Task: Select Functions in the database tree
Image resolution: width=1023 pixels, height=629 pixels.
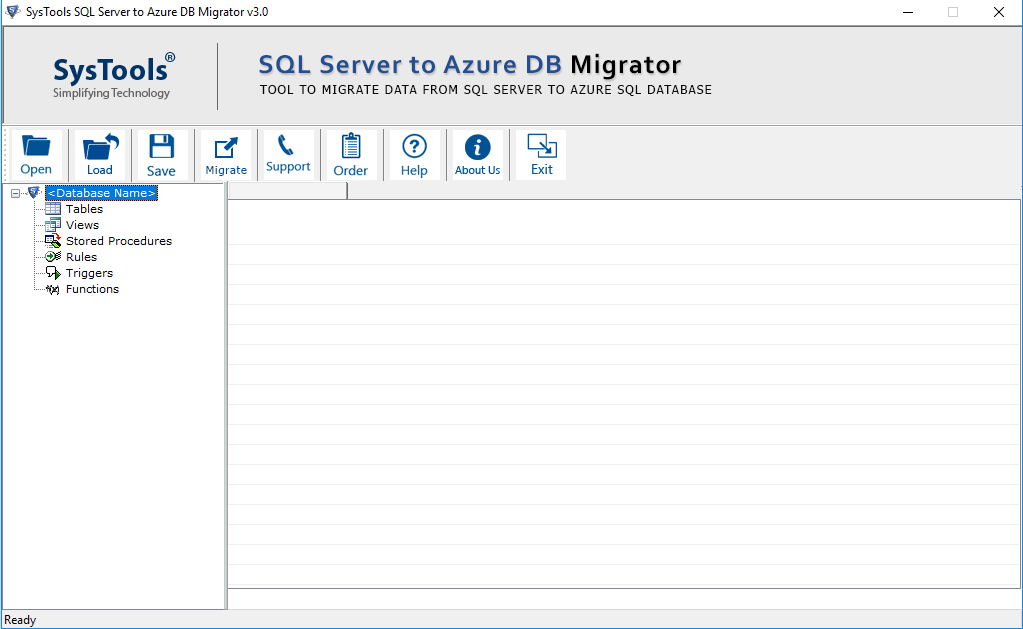Action: (x=92, y=289)
